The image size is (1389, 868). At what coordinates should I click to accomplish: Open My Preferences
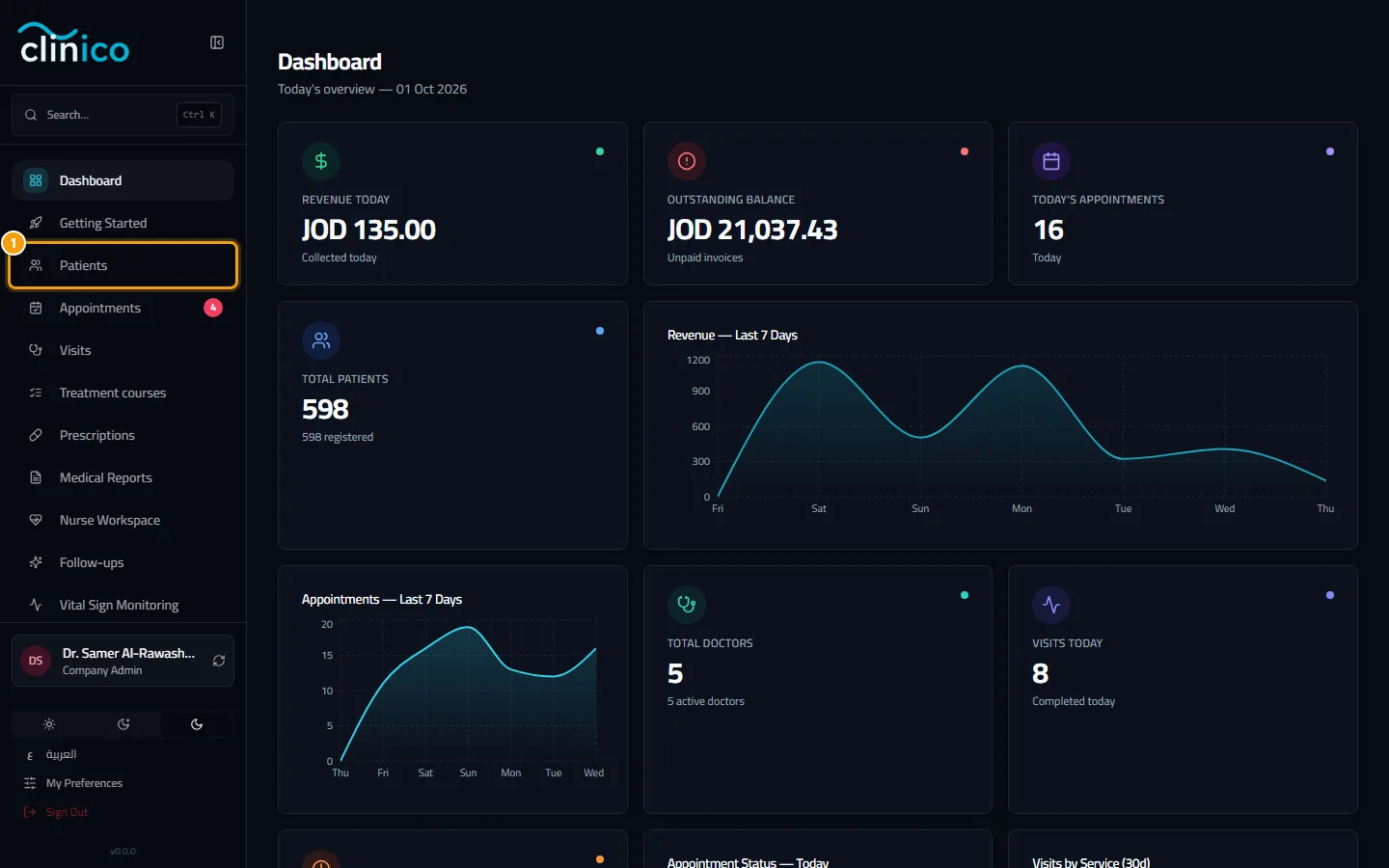[x=84, y=783]
